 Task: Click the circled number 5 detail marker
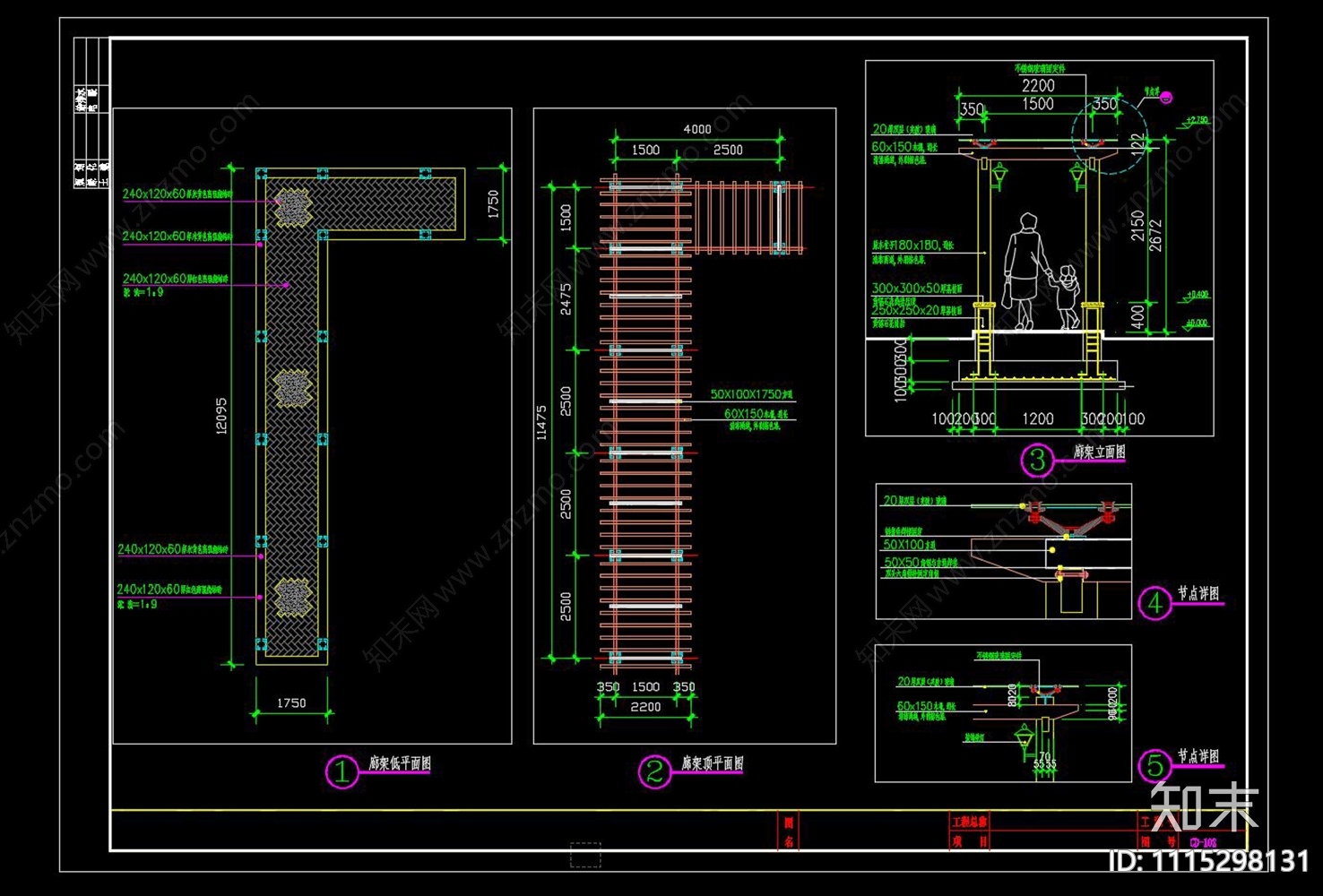(x=1155, y=765)
